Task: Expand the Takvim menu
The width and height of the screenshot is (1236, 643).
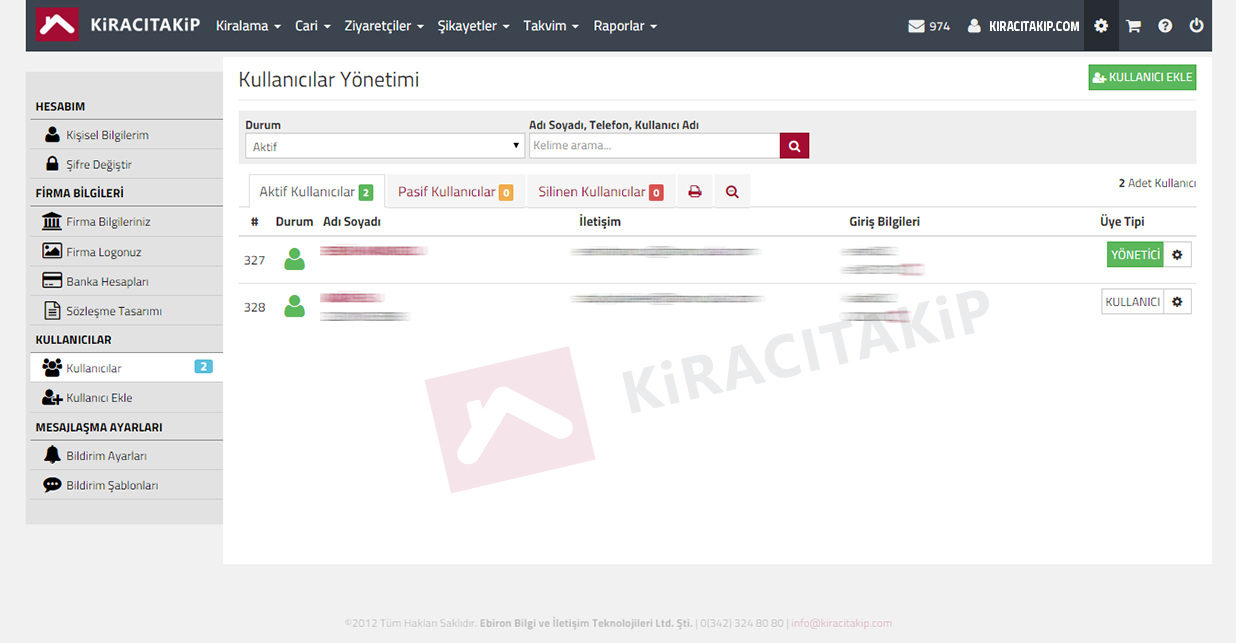Action: [551, 26]
